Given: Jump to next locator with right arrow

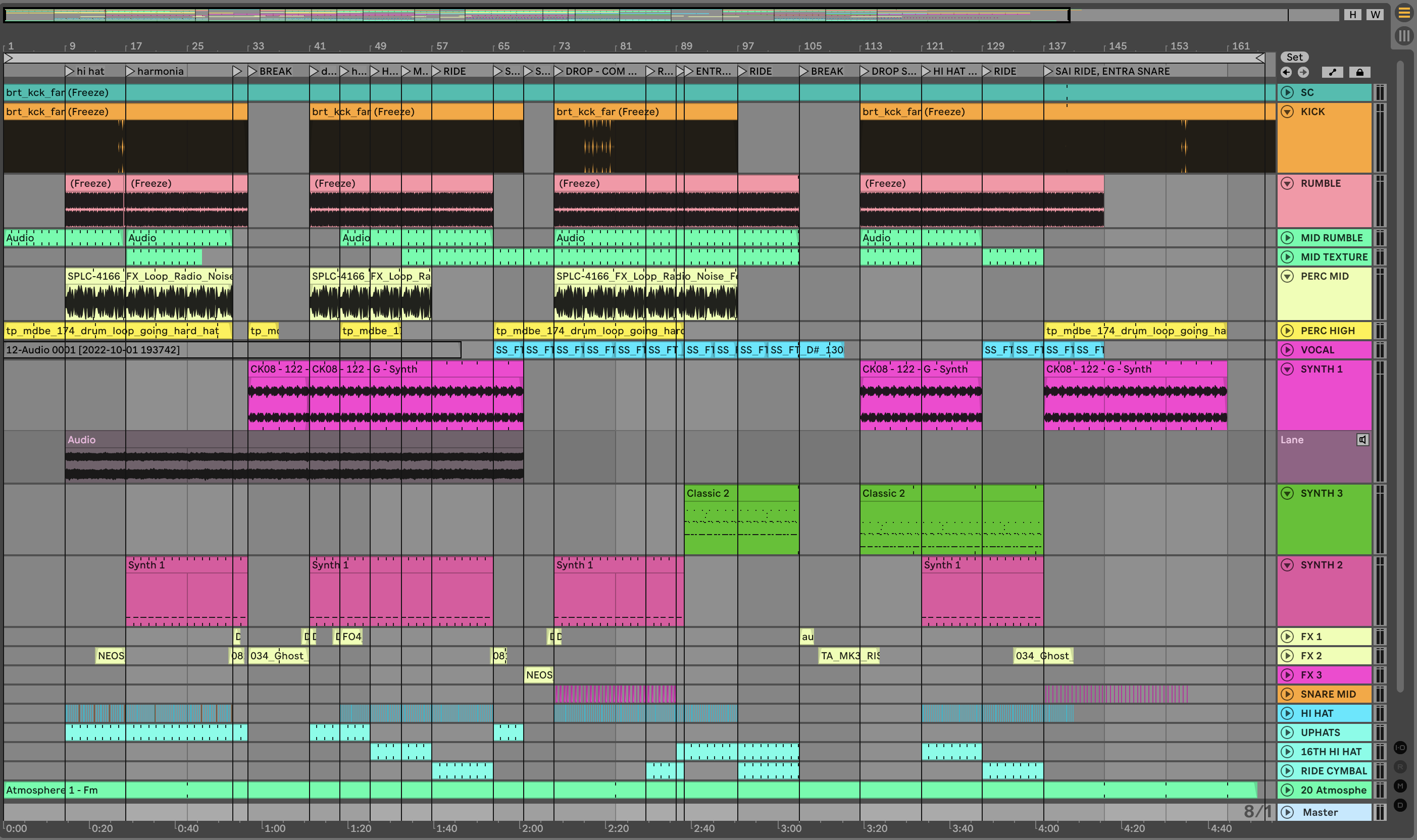Looking at the screenshot, I should tap(1303, 72).
